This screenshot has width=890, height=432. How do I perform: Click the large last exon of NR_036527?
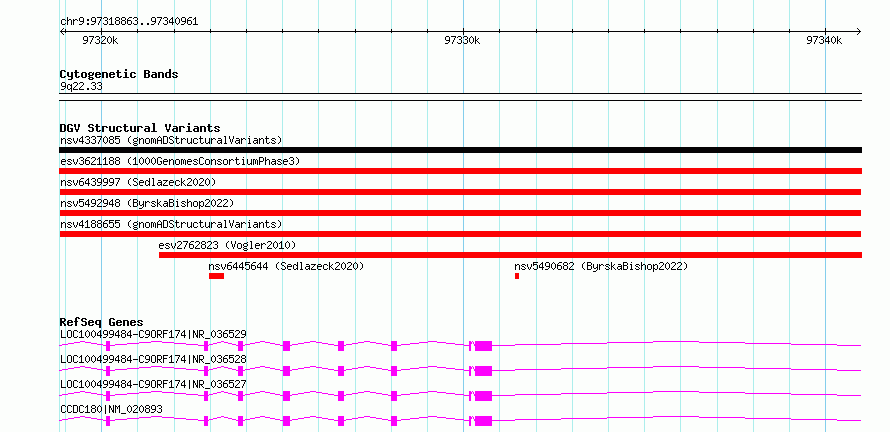(x=484, y=396)
